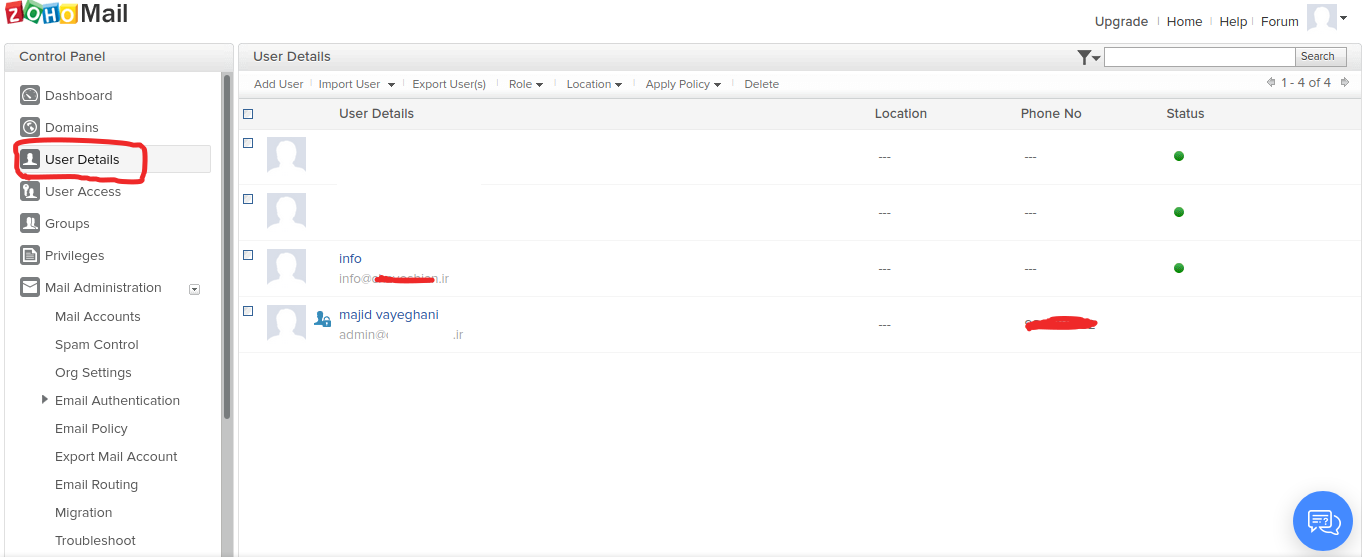Expand the Apply Policy dropdown
This screenshot has height=557, width=1362.
[x=683, y=84]
